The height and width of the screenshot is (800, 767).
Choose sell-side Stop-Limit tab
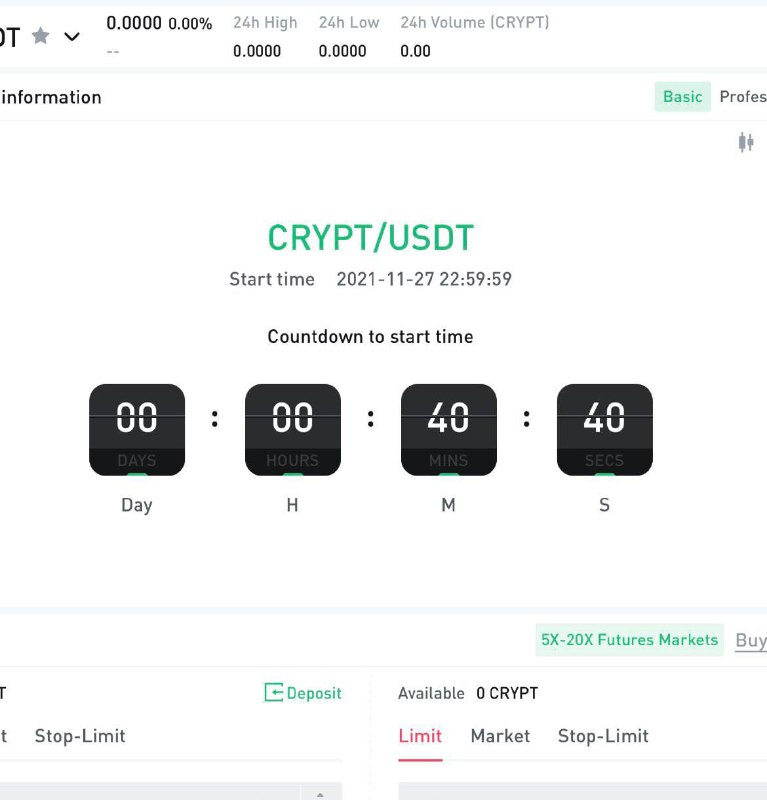603,736
